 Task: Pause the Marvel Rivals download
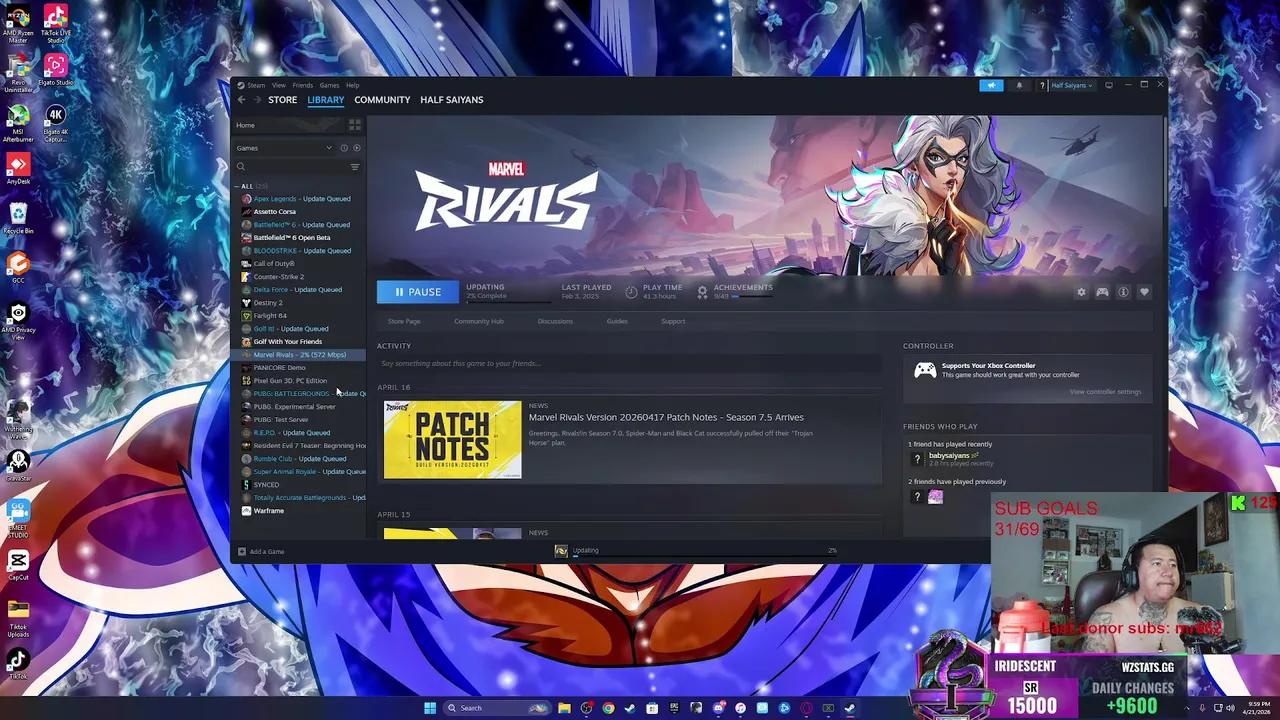pos(417,292)
